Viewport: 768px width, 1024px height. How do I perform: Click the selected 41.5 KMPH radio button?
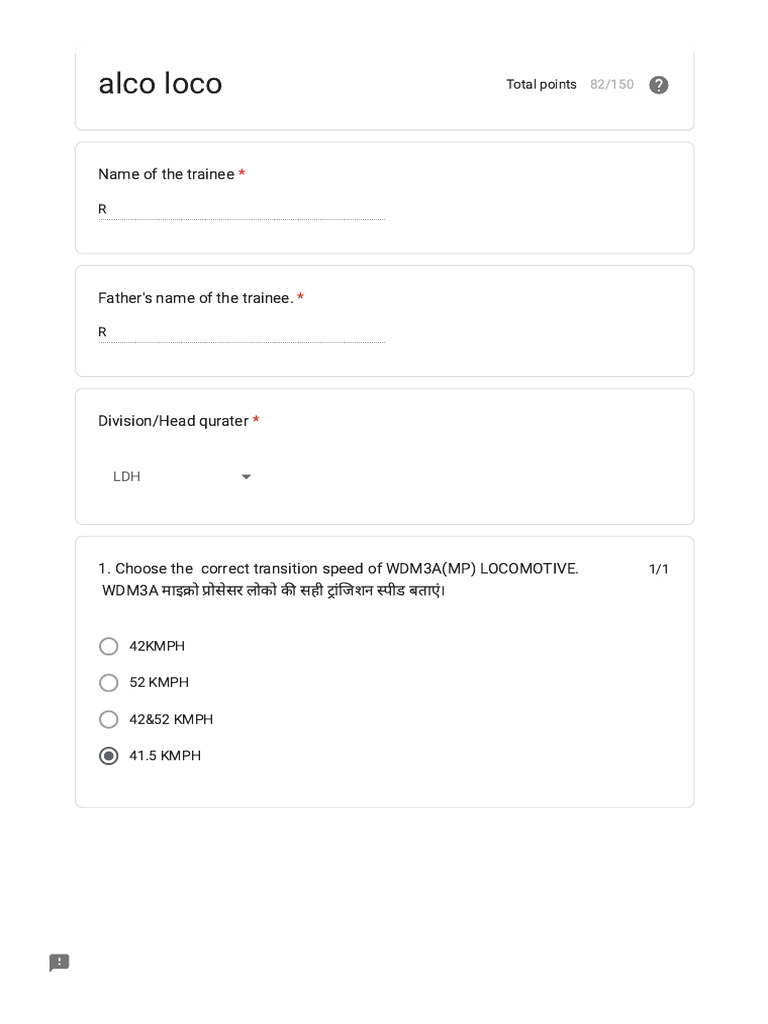pyautogui.click(x=109, y=756)
